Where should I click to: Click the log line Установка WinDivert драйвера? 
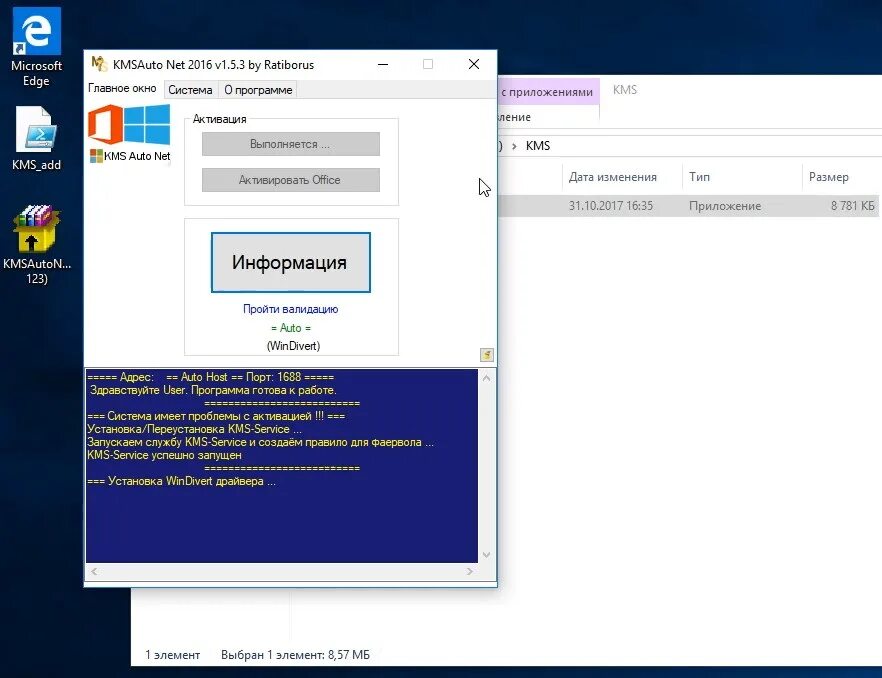[181, 482]
